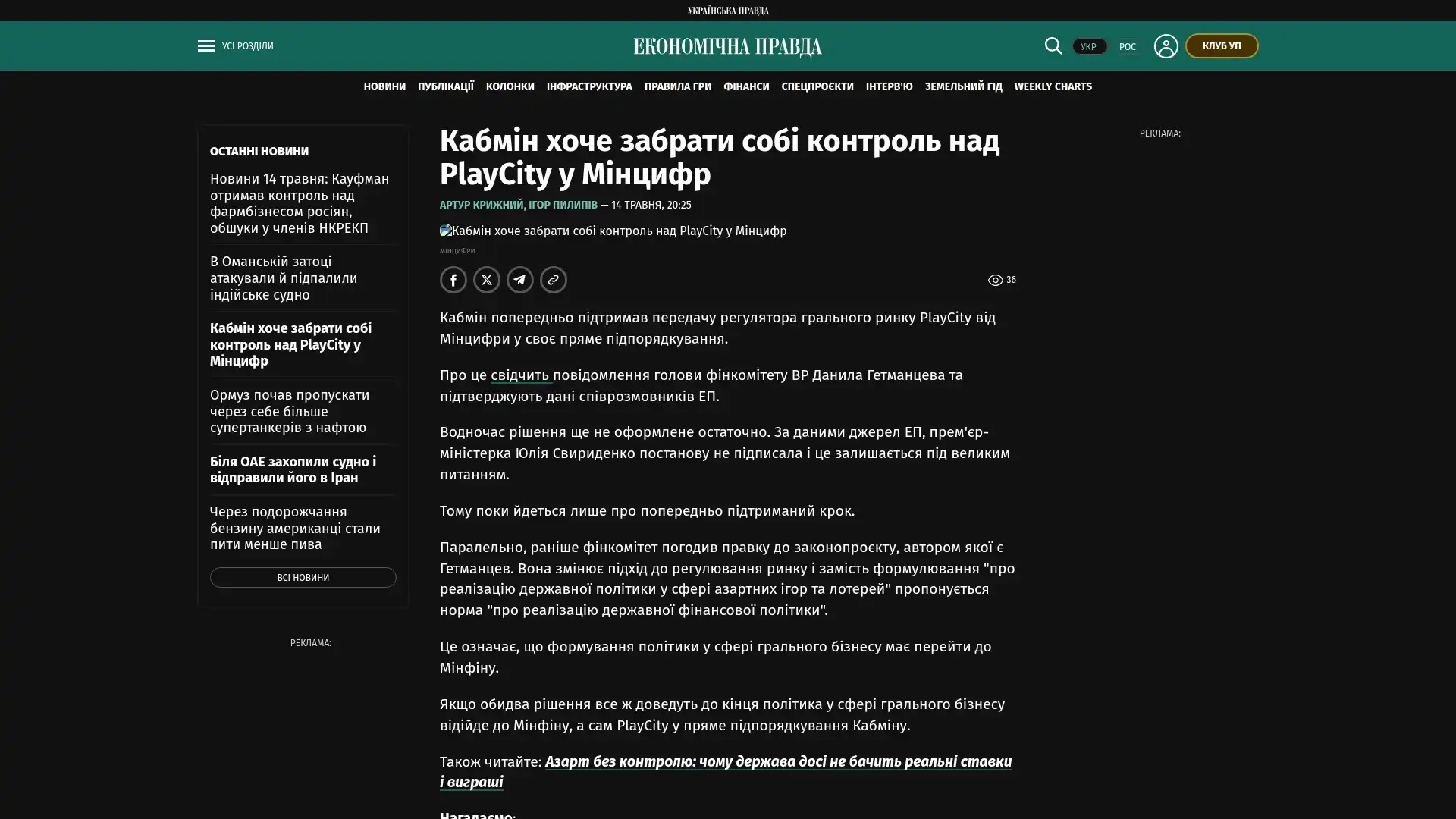Click the image caption 'Мінцифри'

click(457, 251)
